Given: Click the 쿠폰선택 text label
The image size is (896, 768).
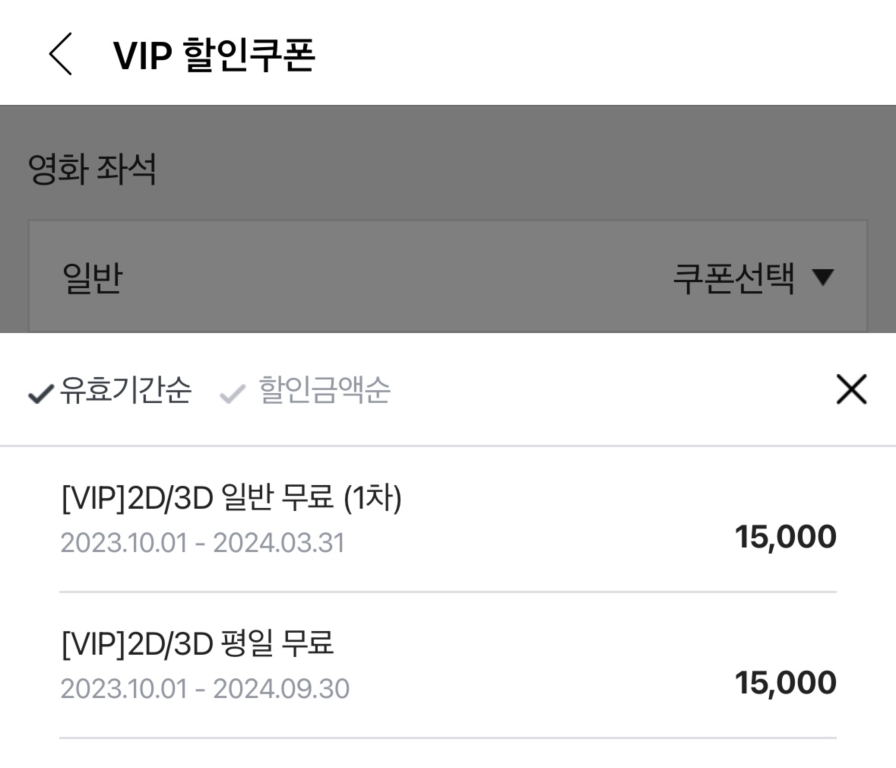Looking at the screenshot, I should point(734,279).
